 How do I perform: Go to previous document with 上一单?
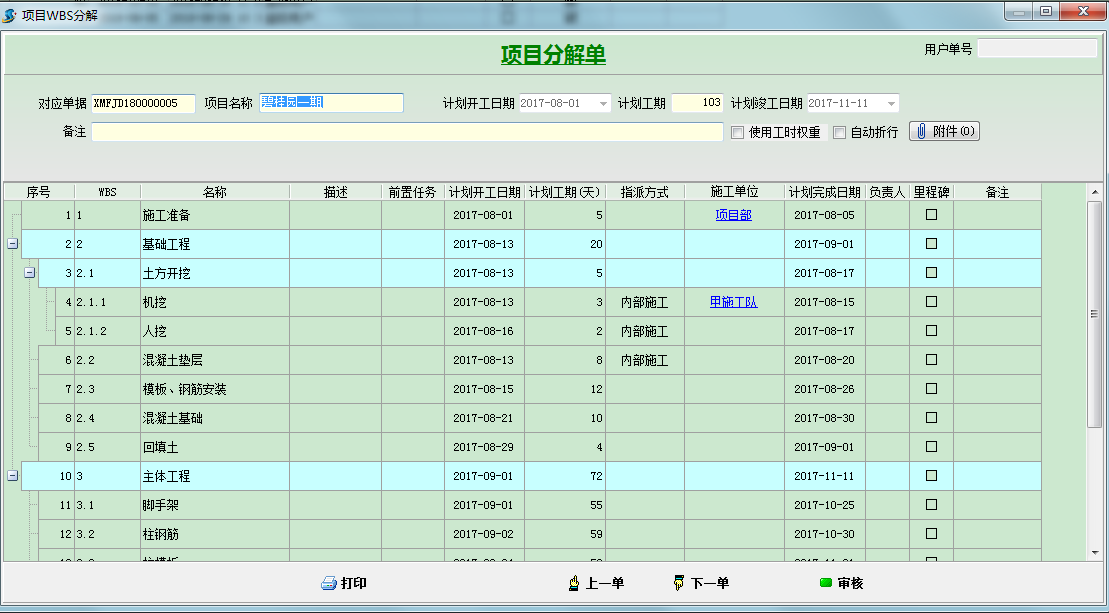[x=595, y=583]
